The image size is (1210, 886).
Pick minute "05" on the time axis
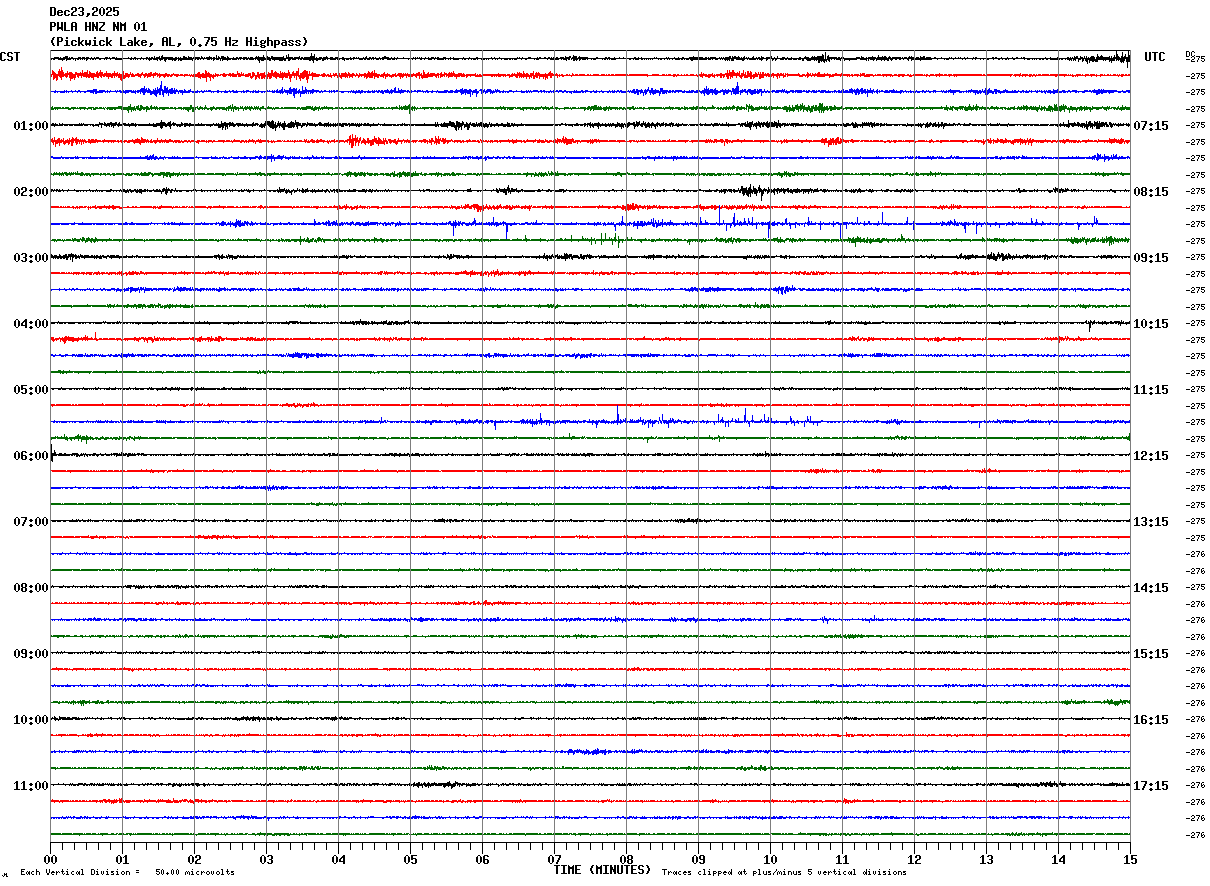tap(410, 859)
